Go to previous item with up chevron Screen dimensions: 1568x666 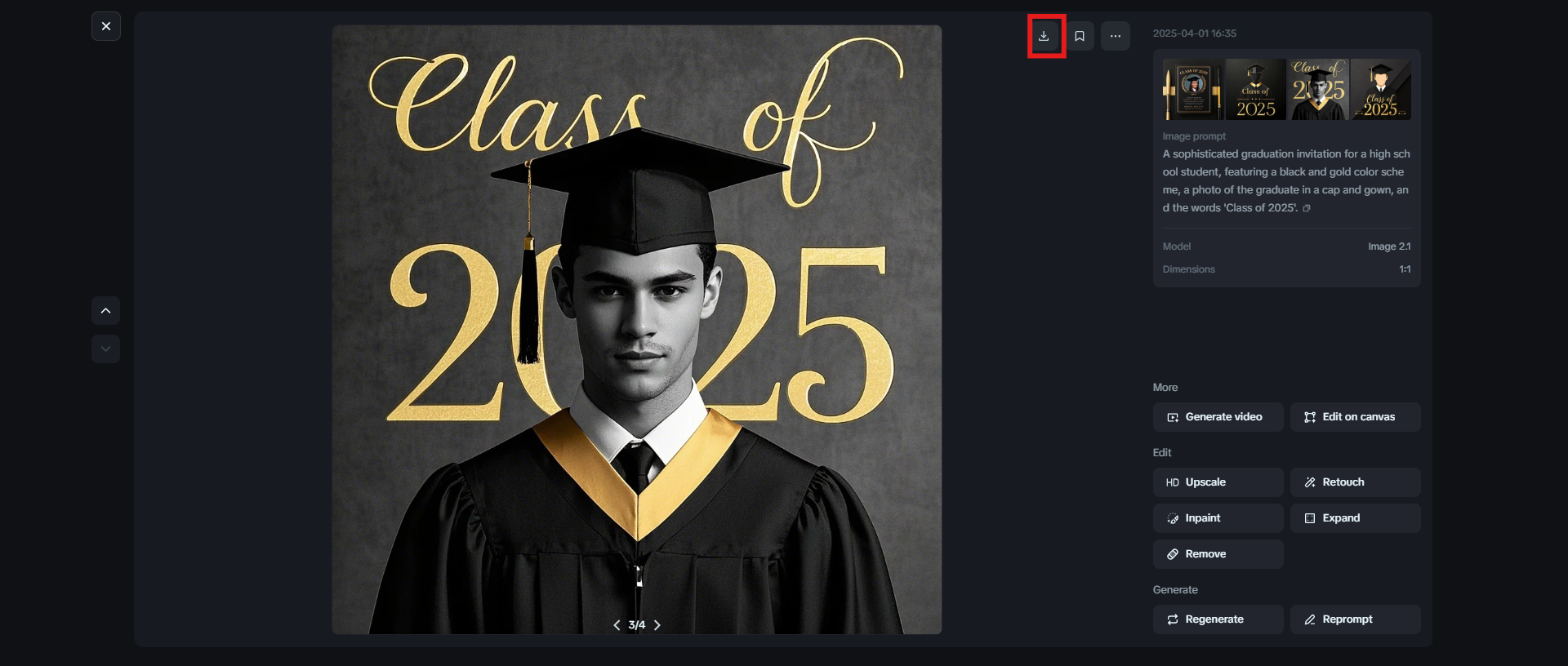[x=105, y=311]
